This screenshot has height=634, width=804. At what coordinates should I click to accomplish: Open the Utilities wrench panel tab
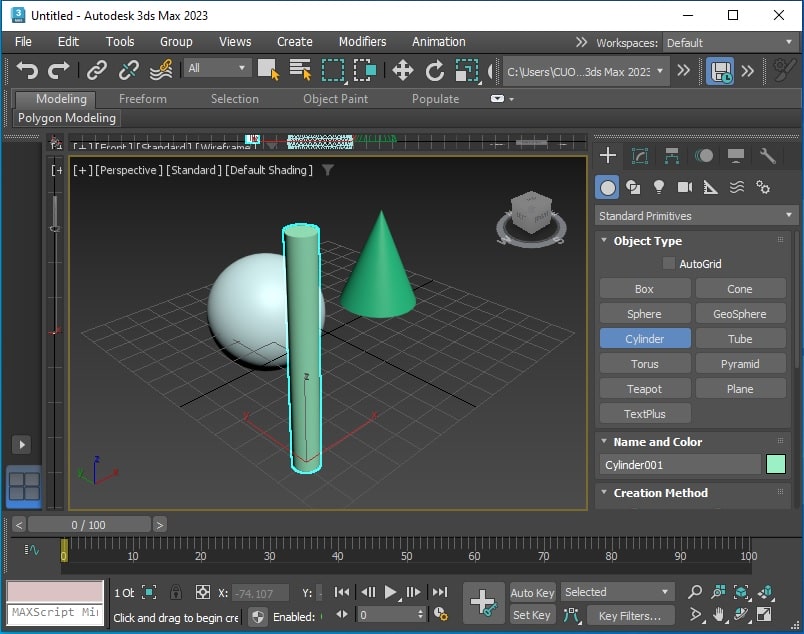tap(767, 155)
